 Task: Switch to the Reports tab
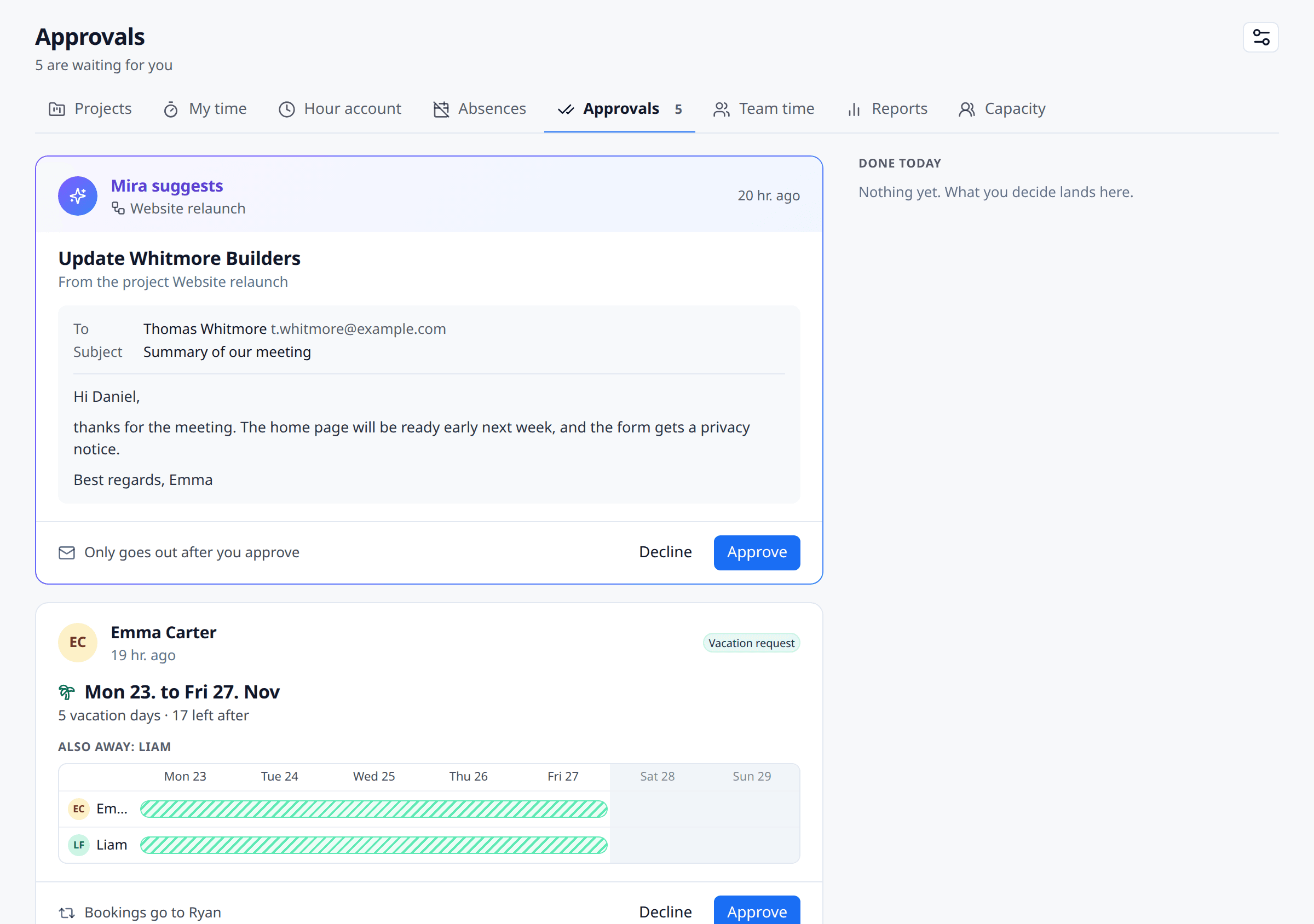887,109
